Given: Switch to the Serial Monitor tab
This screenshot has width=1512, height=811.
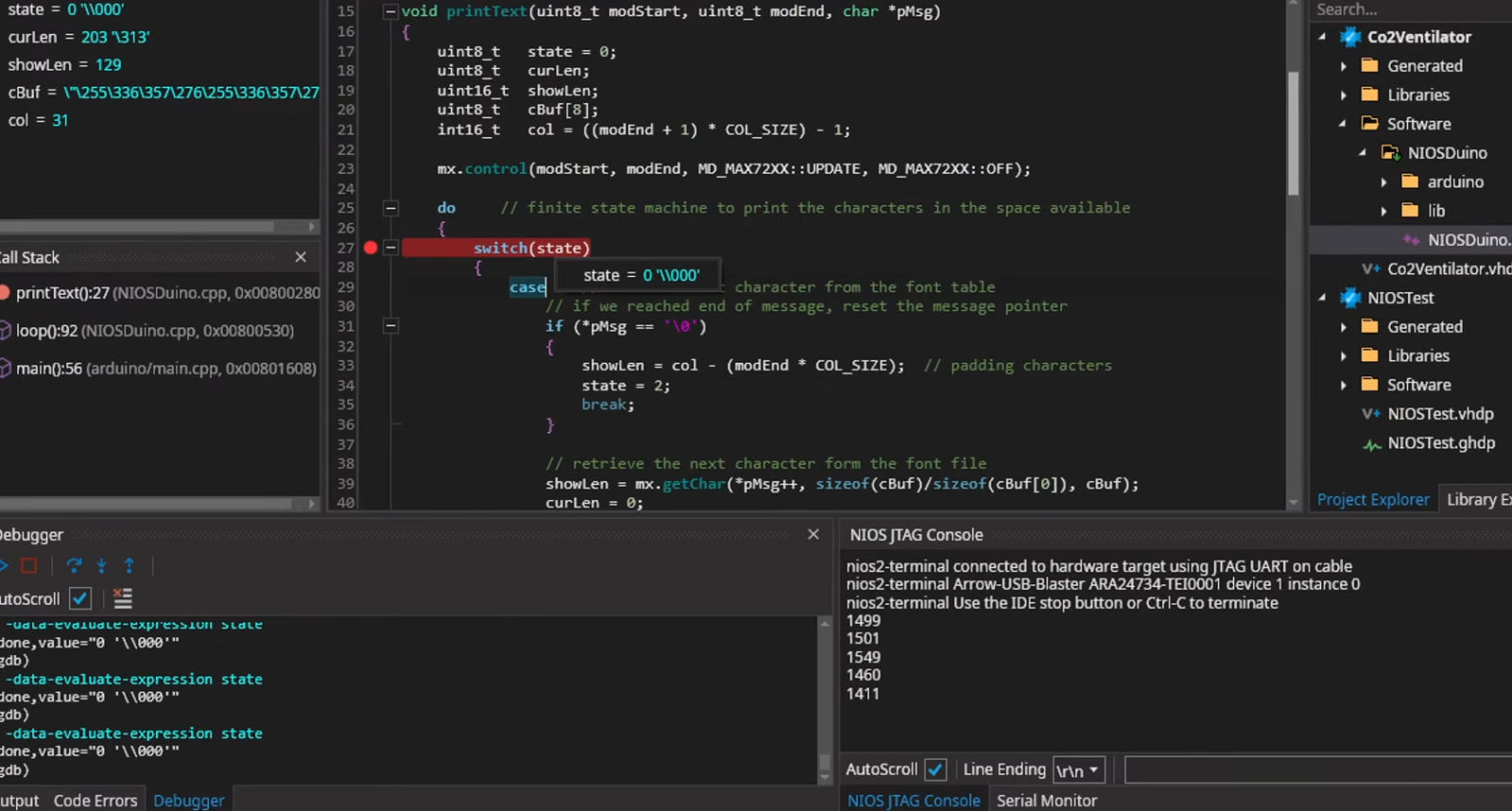Looking at the screenshot, I should [1046, 801].
